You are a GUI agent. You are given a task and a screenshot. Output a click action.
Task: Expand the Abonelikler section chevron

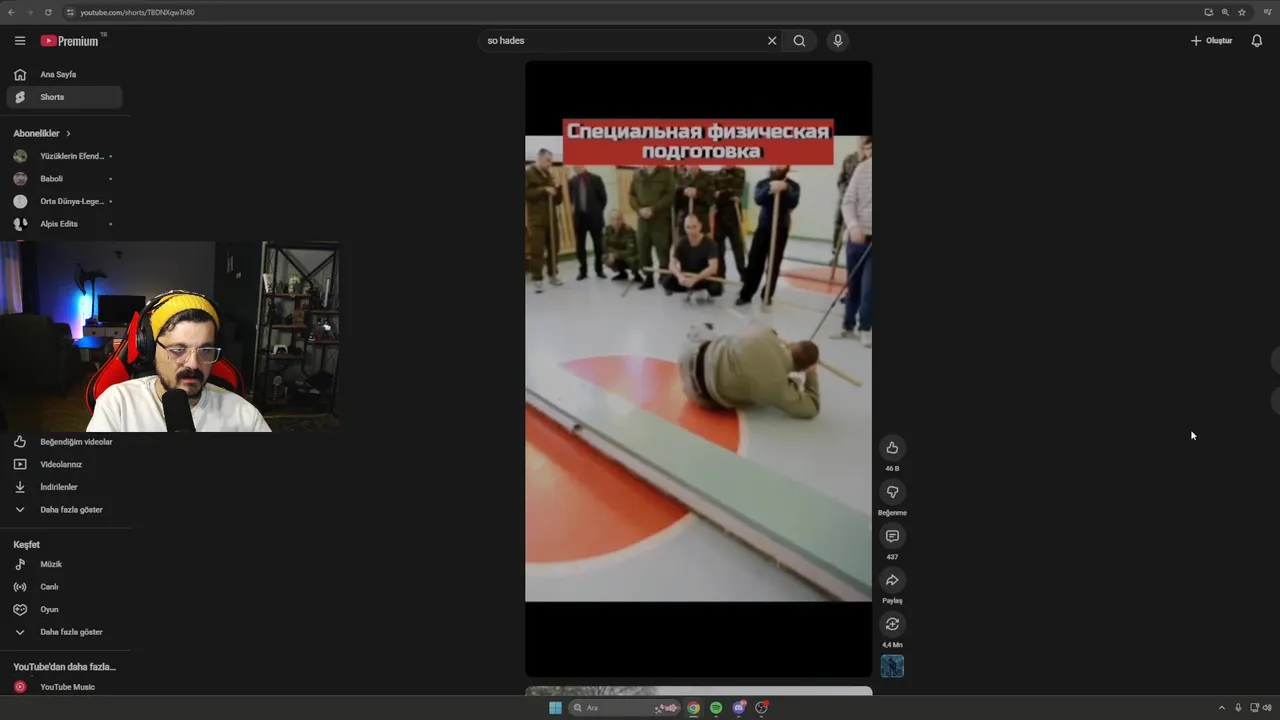(x=68, y=133)
